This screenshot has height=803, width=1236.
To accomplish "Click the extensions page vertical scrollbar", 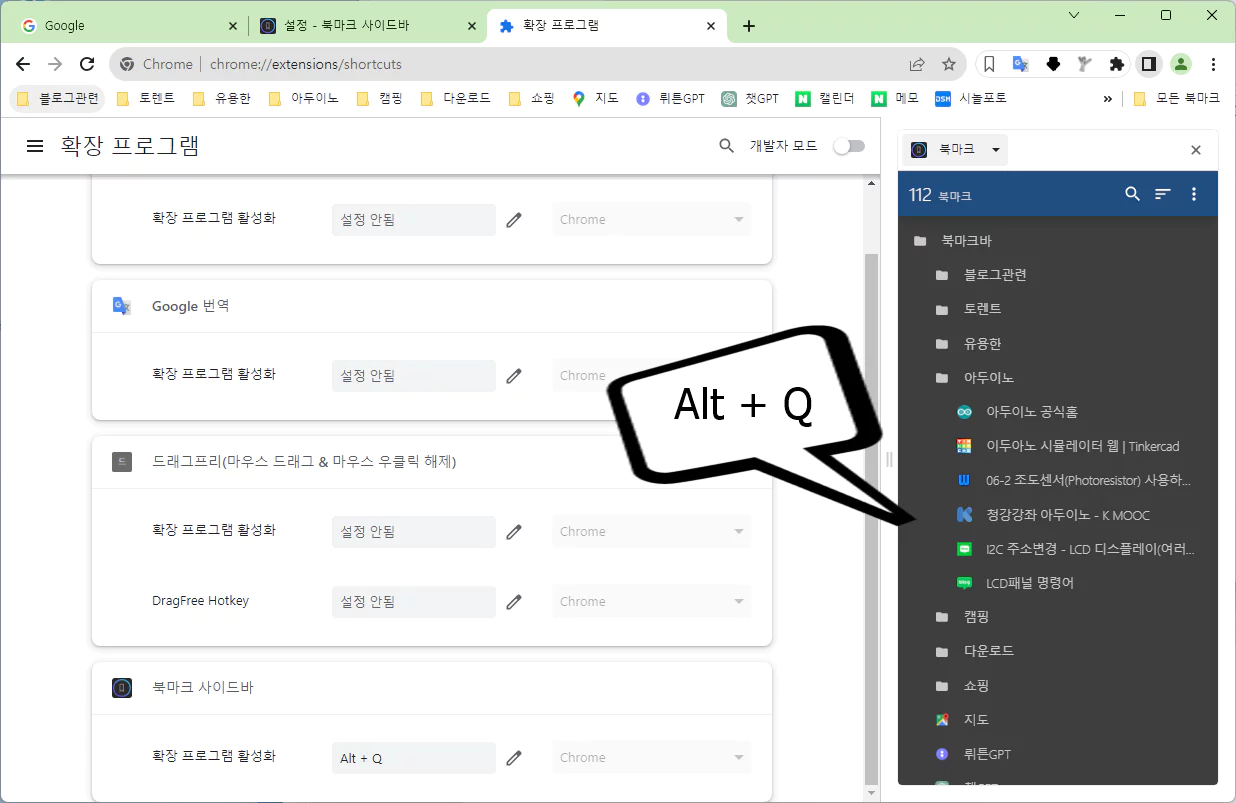I will point(871,517).
